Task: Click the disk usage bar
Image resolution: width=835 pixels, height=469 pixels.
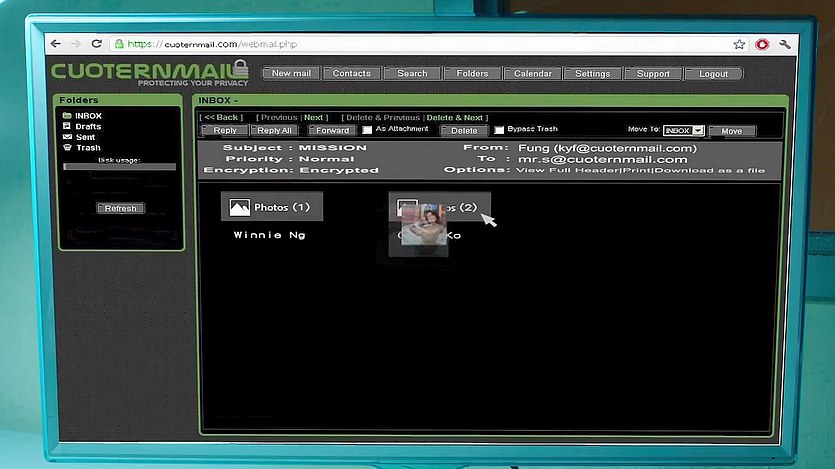Action: tap(120, 167)
